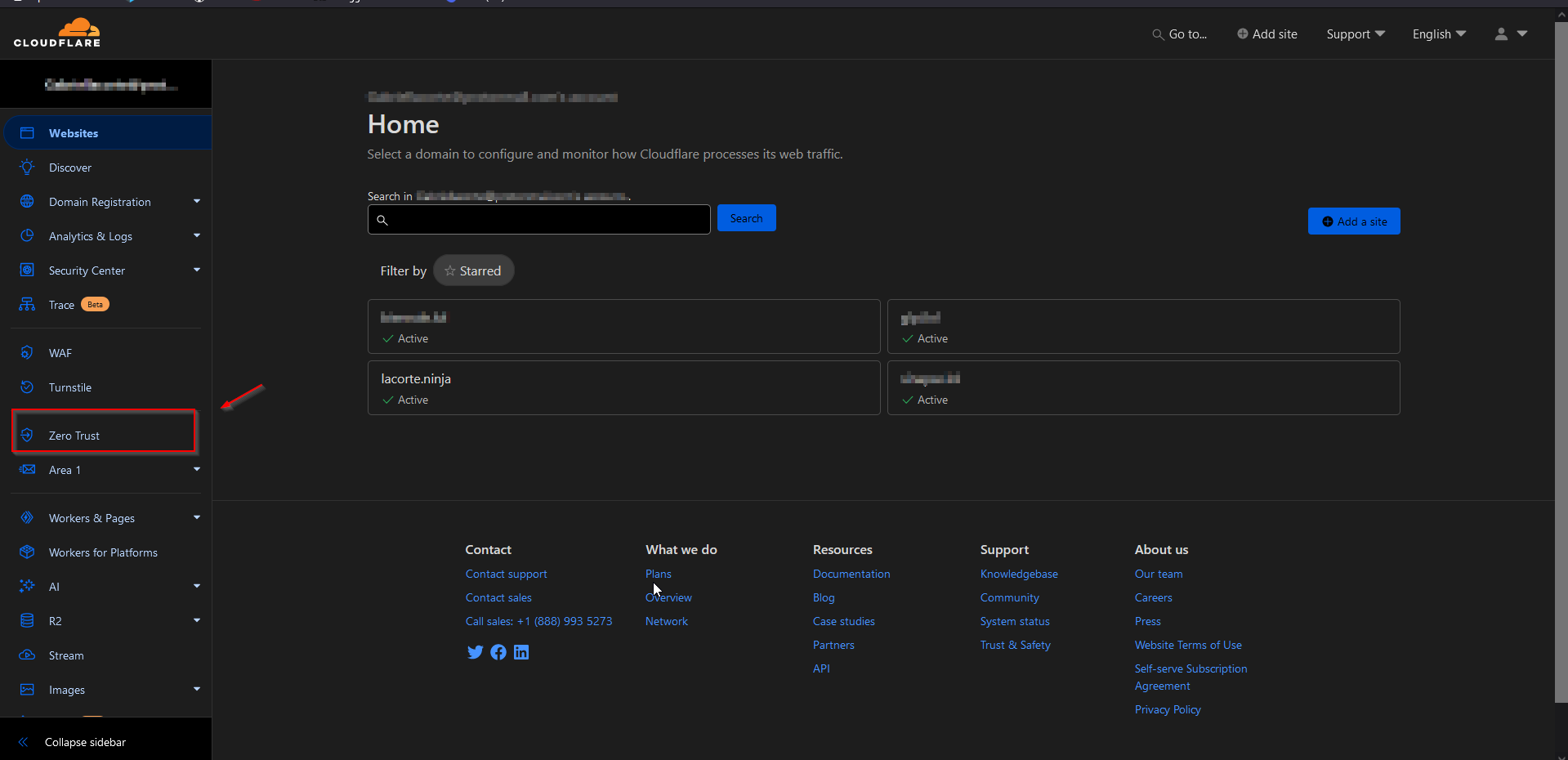Screen dimensions: 1568x760
Task: Click the blue Search button
Action: 746,218
